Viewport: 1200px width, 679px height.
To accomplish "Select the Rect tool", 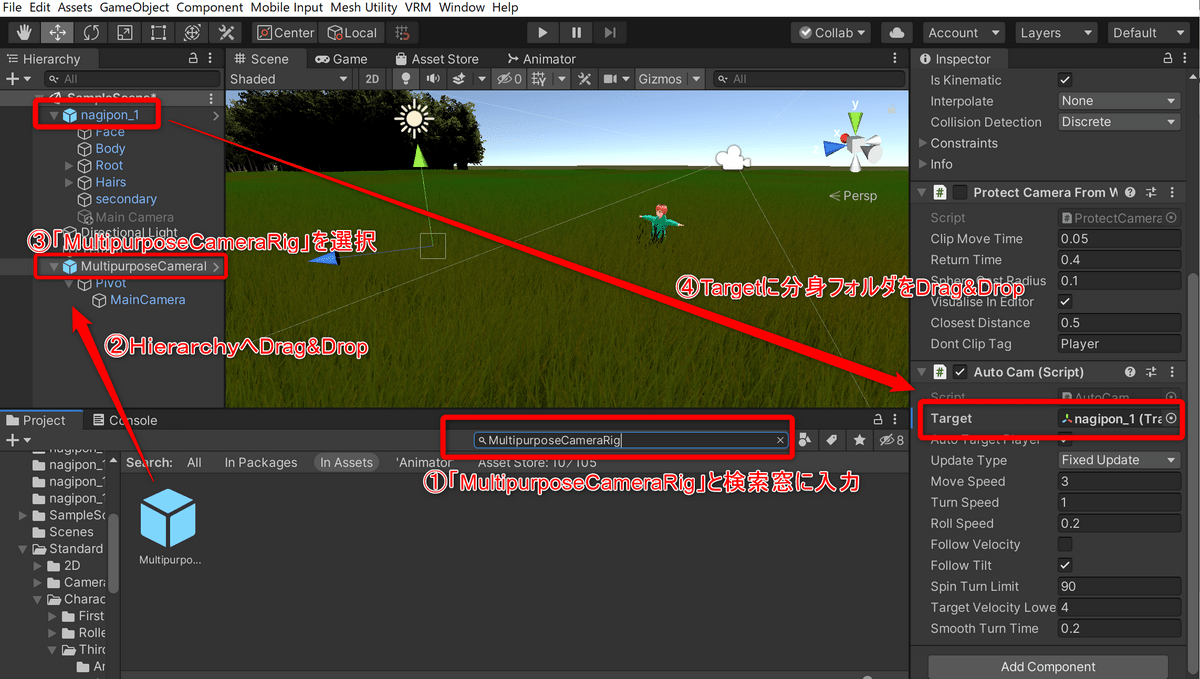I will pyautogui.click(x=158, y=33).
